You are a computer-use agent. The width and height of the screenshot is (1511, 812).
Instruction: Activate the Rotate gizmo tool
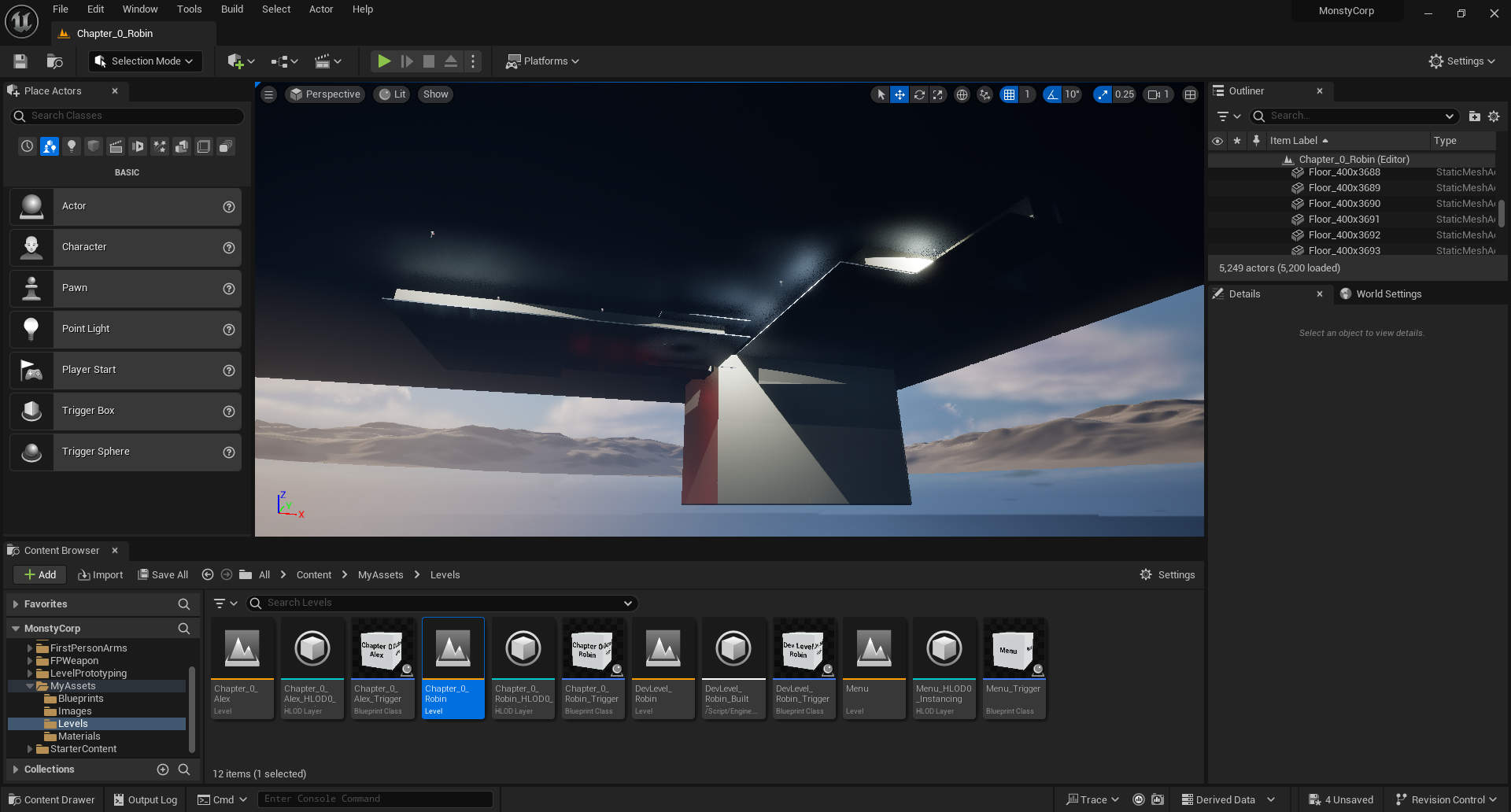pos(919,94)
